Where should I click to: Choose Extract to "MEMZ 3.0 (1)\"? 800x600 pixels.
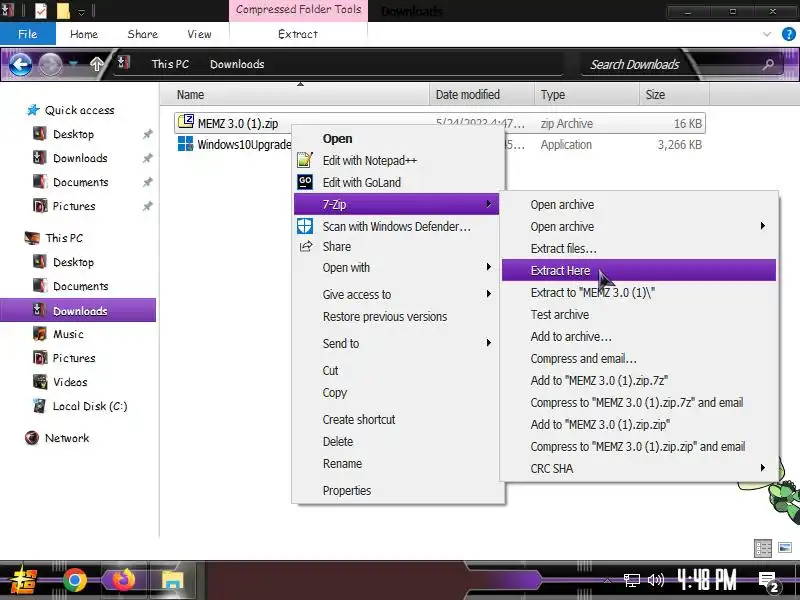coord(592,293)
